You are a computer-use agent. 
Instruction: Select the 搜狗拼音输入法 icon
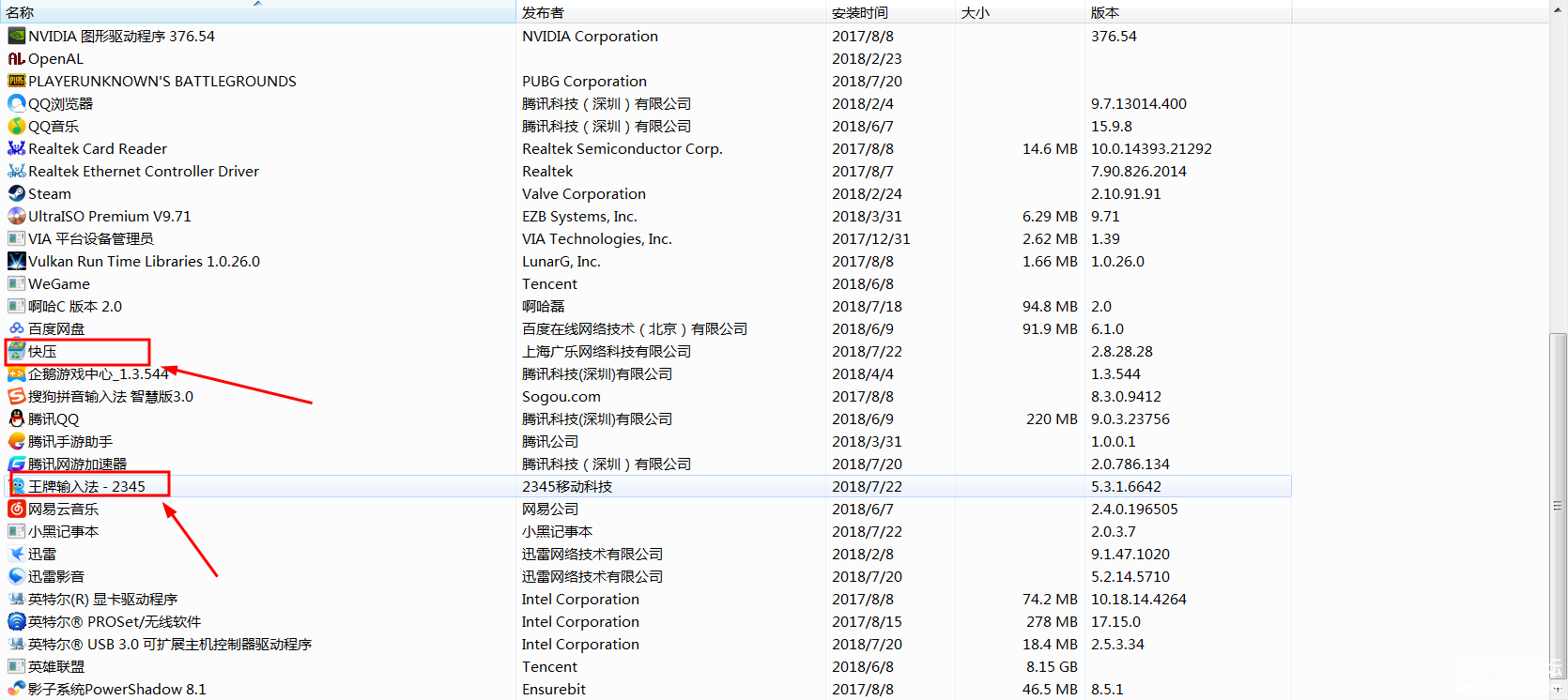16,396
